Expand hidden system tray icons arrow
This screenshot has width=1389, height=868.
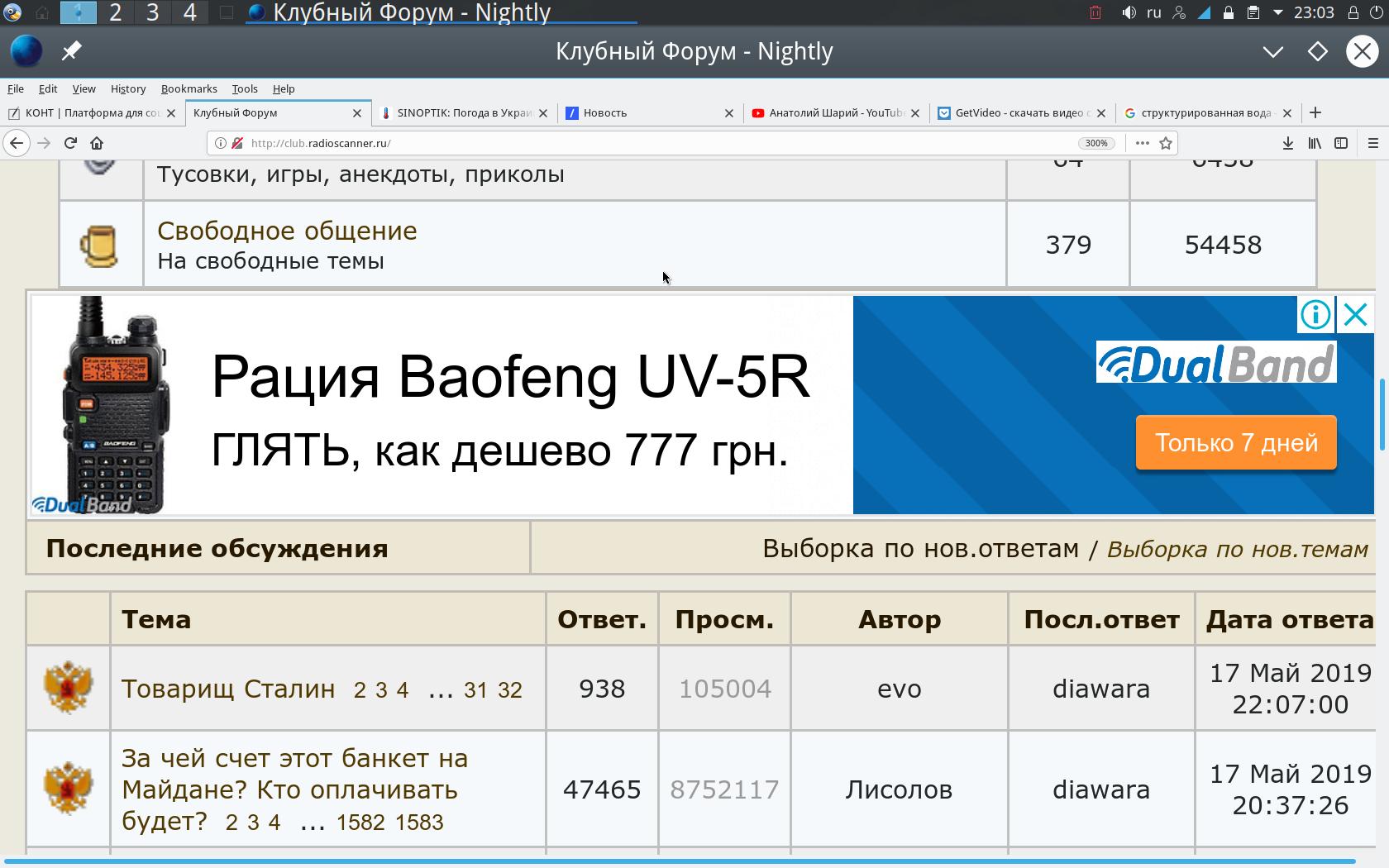point(1277,12)
